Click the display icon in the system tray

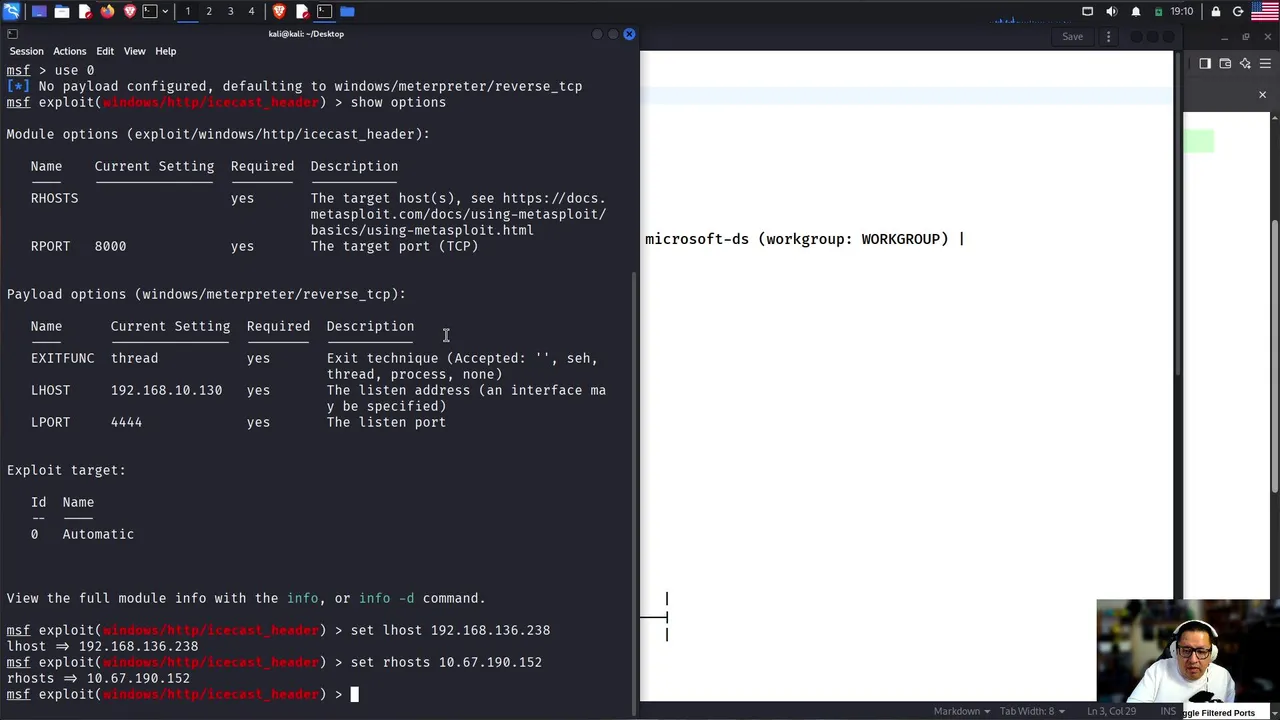tap(1088, 11)
